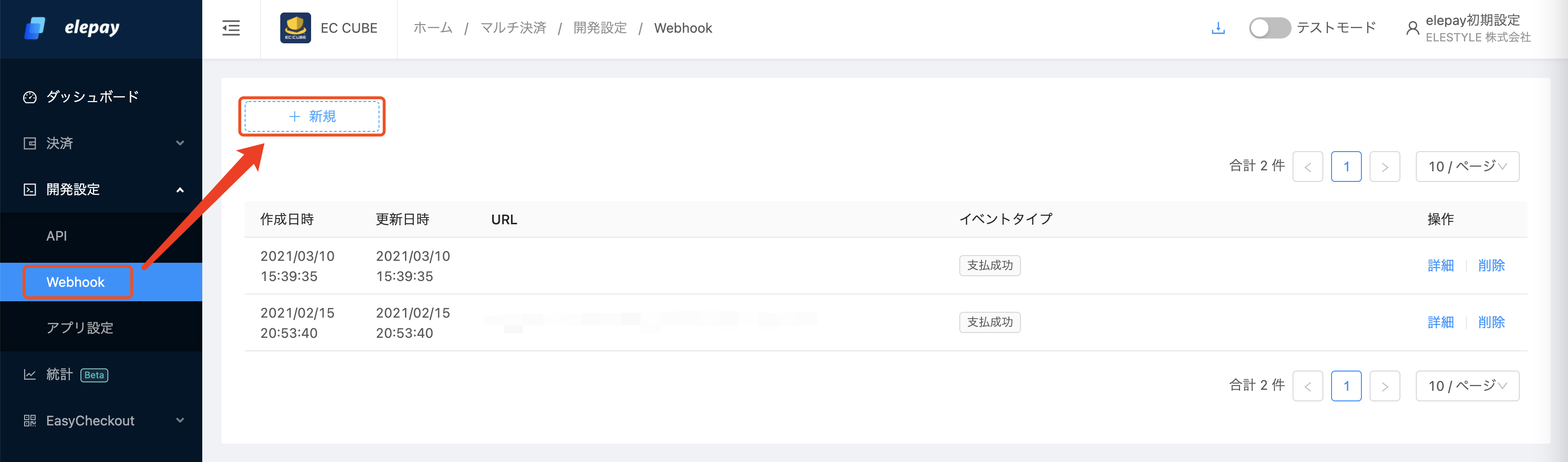The height and width of the screenshot is (462, 1568).
Task: Open 詳細 for the 2021/03/10 webhook
Action: coord(1440,266)
